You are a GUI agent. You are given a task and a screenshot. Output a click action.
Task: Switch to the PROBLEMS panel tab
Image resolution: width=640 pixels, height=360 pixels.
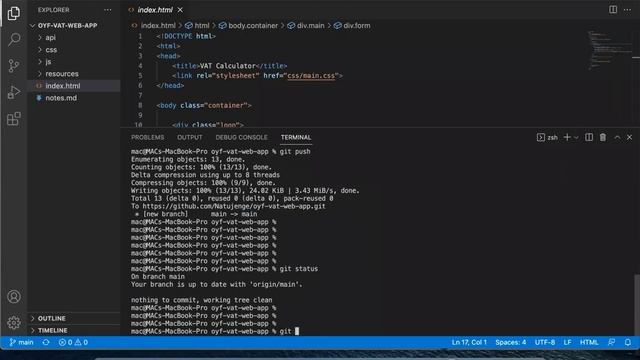click(147, 138)
